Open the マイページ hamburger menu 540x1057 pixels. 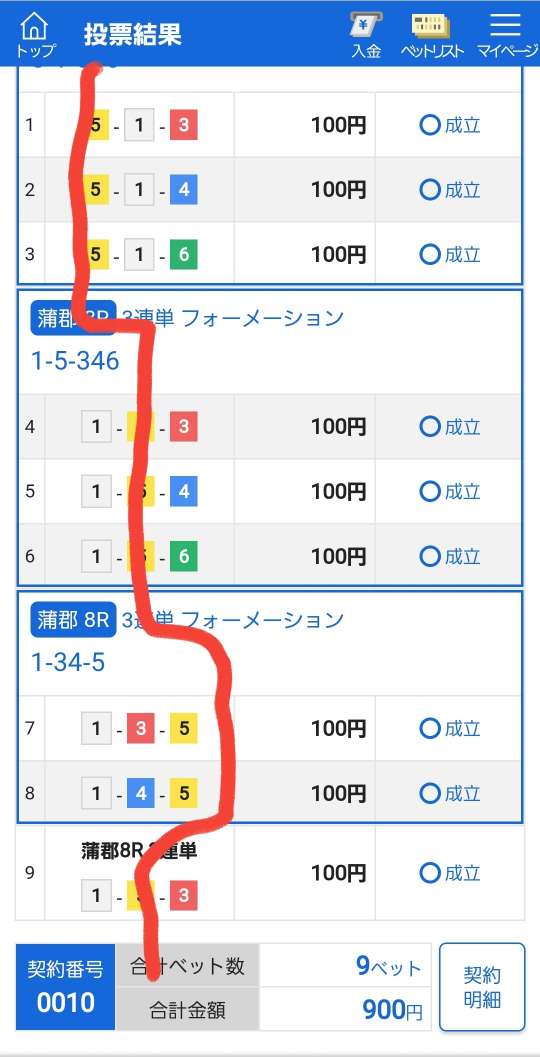click(x=506, y=35)
